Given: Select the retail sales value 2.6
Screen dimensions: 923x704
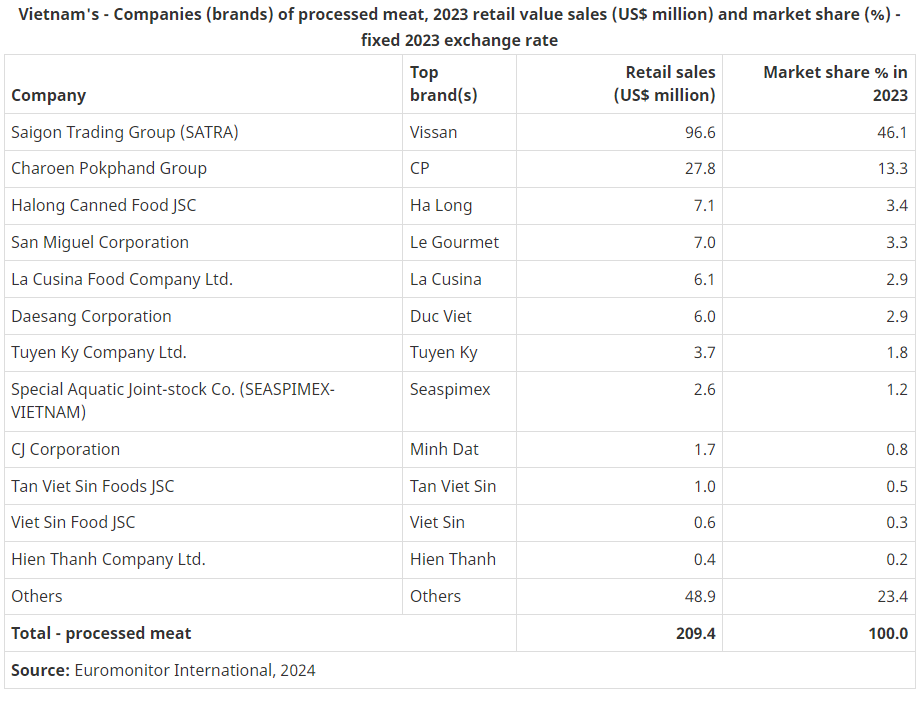Looking at the screenshot, I should point(704,390).
